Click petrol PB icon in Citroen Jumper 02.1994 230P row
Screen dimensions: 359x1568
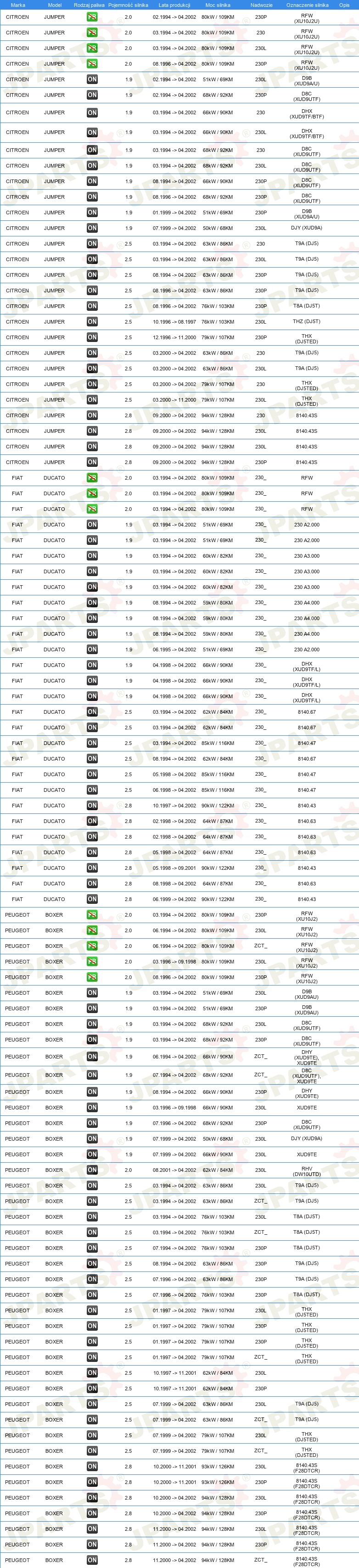[92, 17]
